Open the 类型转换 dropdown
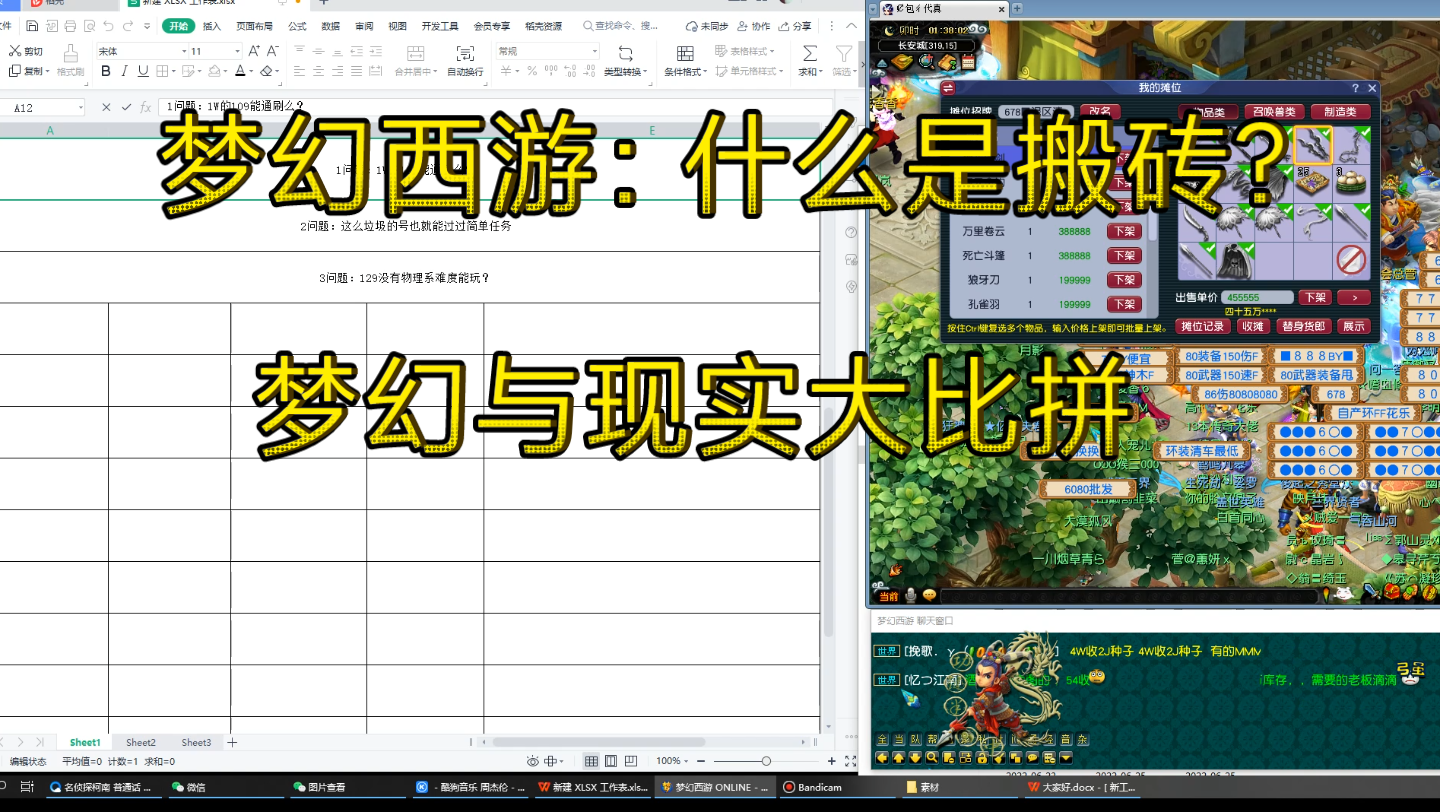Viewport: 1440px width, 812px height. (x=626, y=61)
